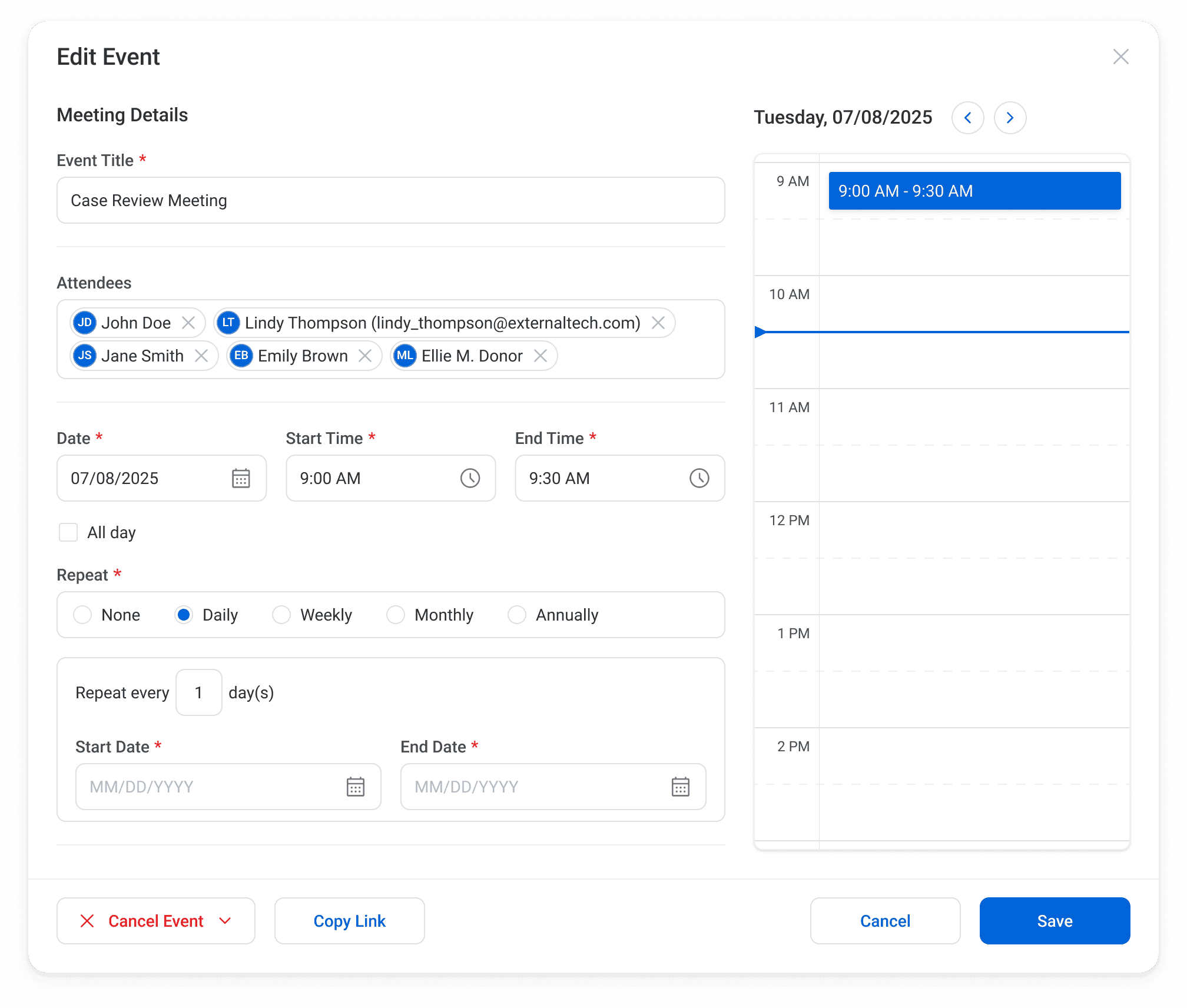Click the Copy Link button
Image resolution: width=1187 pixels, height=1008 pixels.
click(x=349, y=921)
